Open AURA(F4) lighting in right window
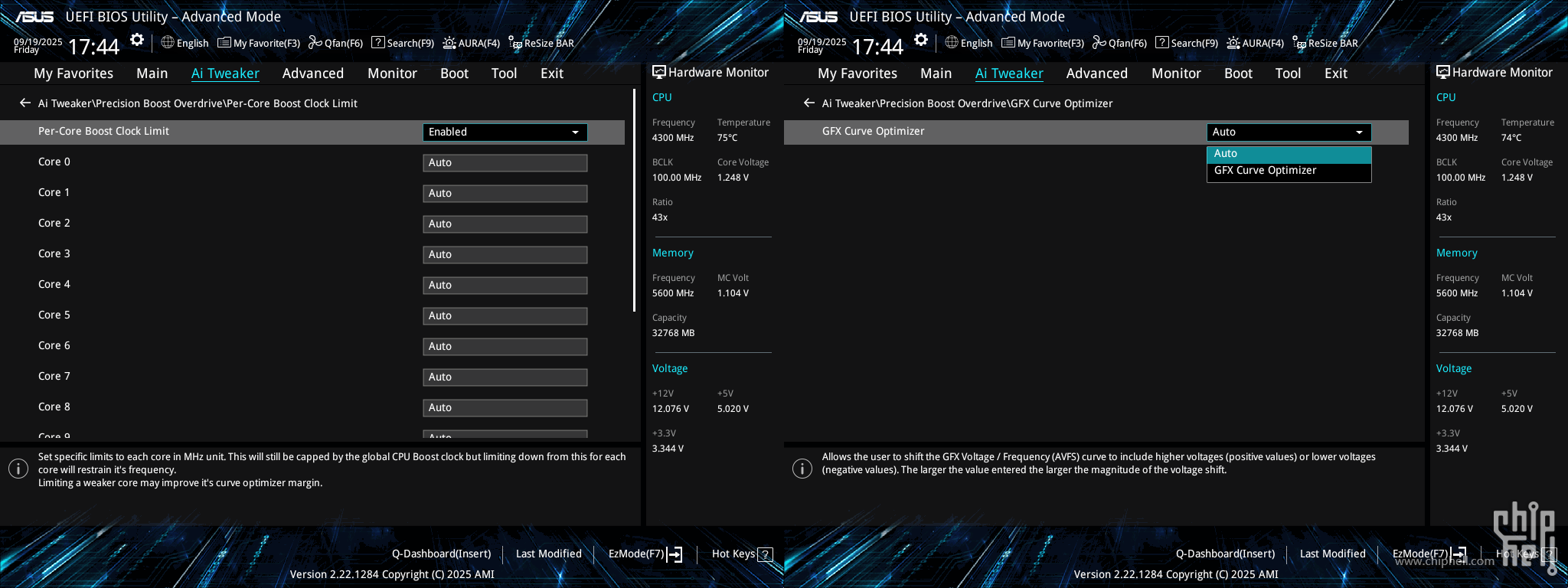 point(1256,43)
